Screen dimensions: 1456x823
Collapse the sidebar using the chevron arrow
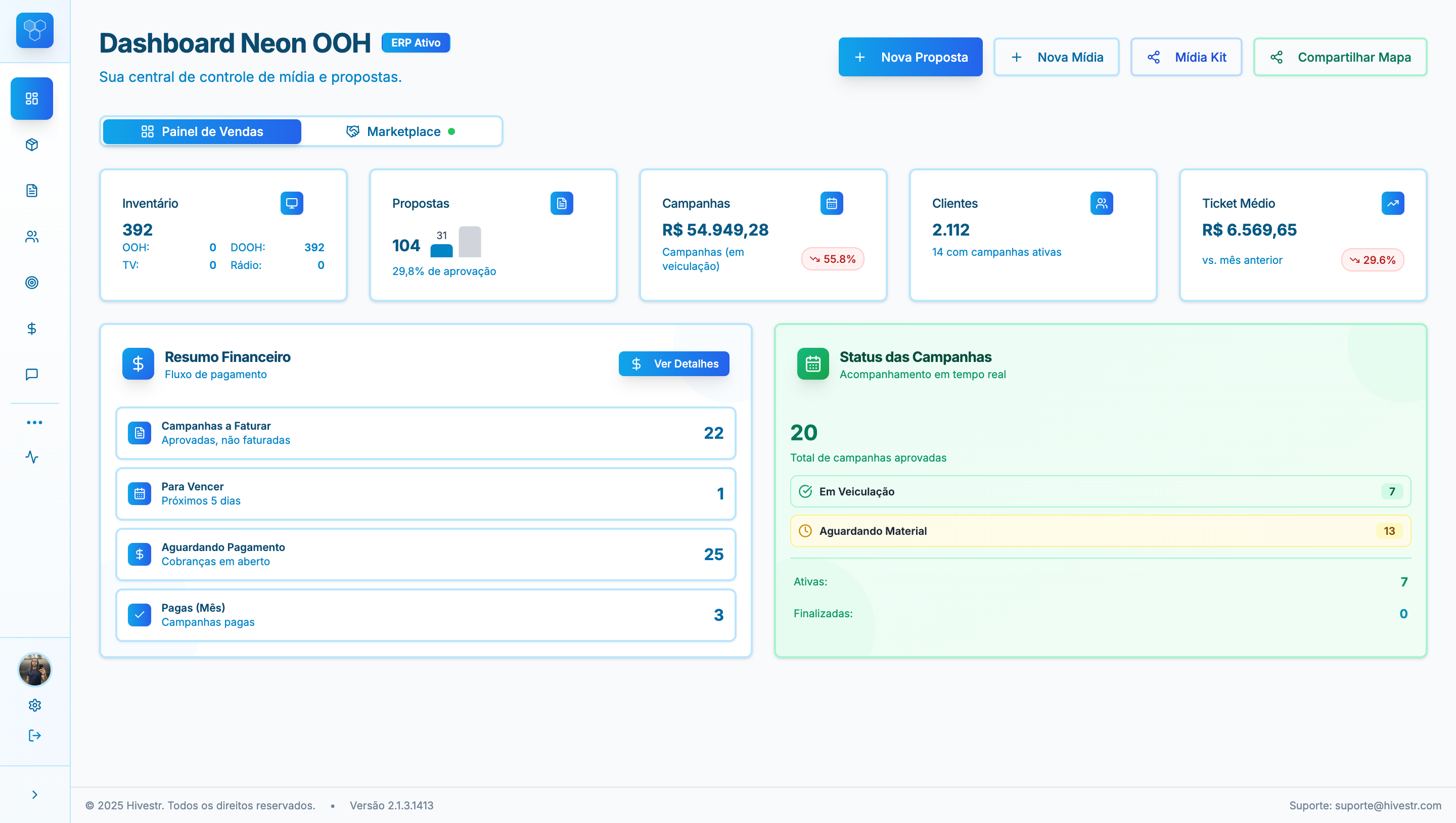click(34, 794)
